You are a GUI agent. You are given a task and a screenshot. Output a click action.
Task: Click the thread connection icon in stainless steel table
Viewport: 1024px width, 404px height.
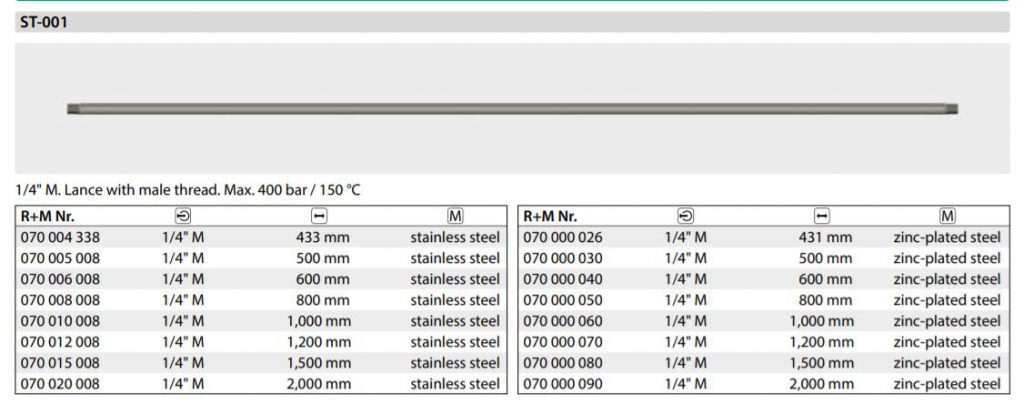[183, 215]
